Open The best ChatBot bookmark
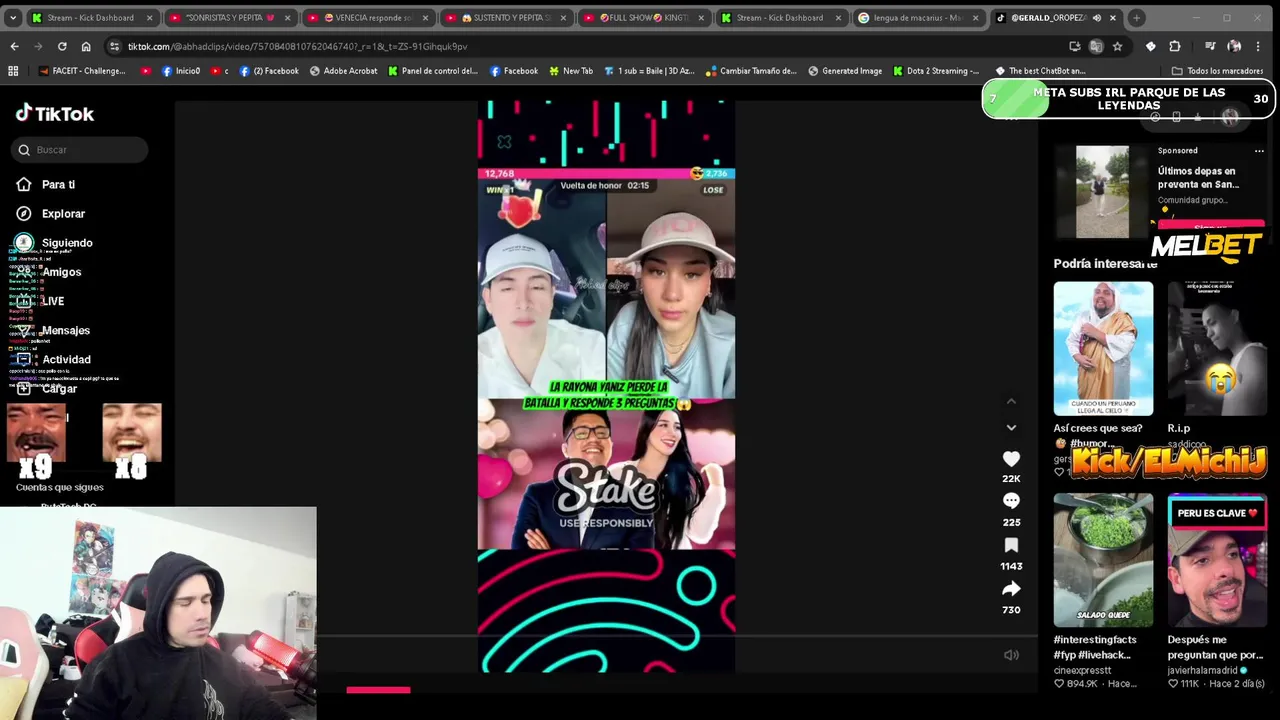 point(1040,71)
